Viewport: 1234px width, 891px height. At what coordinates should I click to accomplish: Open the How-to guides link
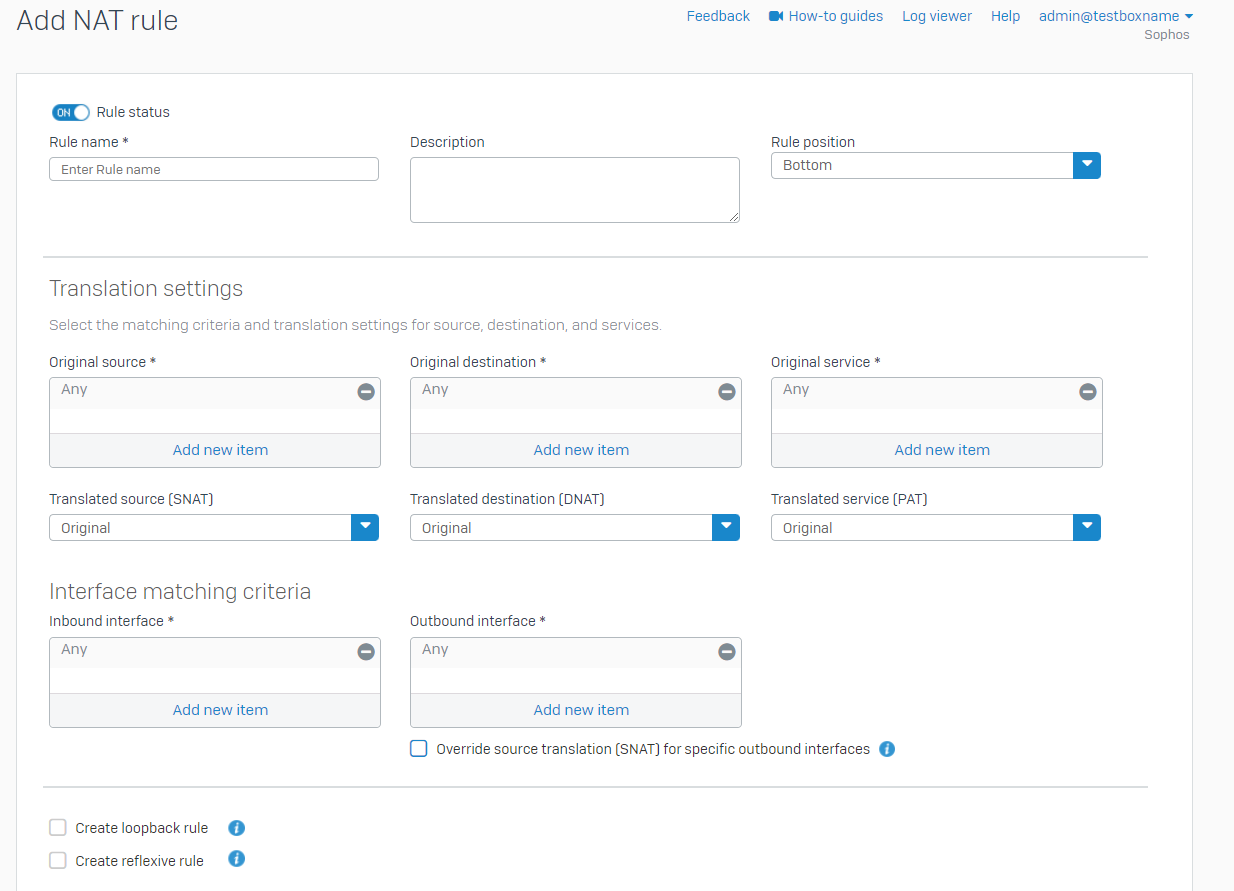coord(835,16)
